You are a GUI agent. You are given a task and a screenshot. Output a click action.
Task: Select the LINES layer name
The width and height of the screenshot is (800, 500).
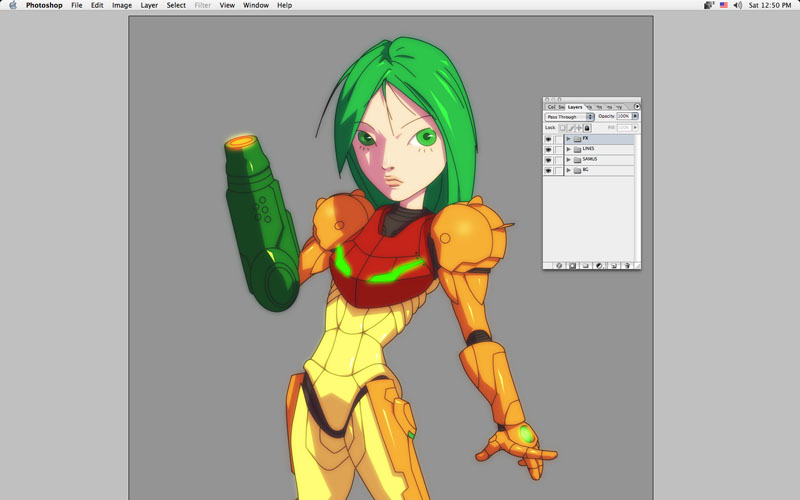pyautogui.click(x=588, y=148)
